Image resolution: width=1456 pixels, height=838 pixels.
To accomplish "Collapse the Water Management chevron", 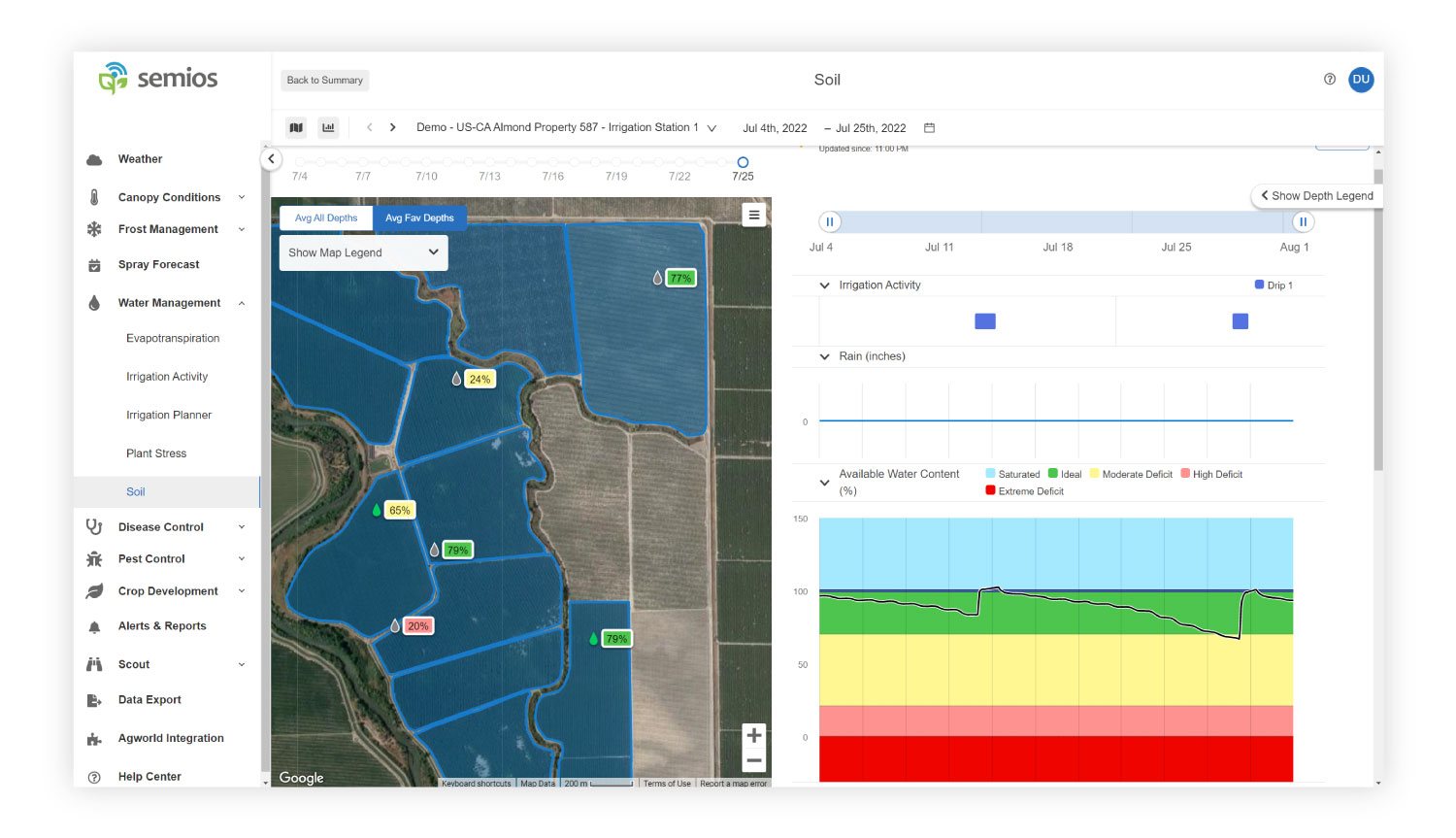I will [x=242, y=303].
